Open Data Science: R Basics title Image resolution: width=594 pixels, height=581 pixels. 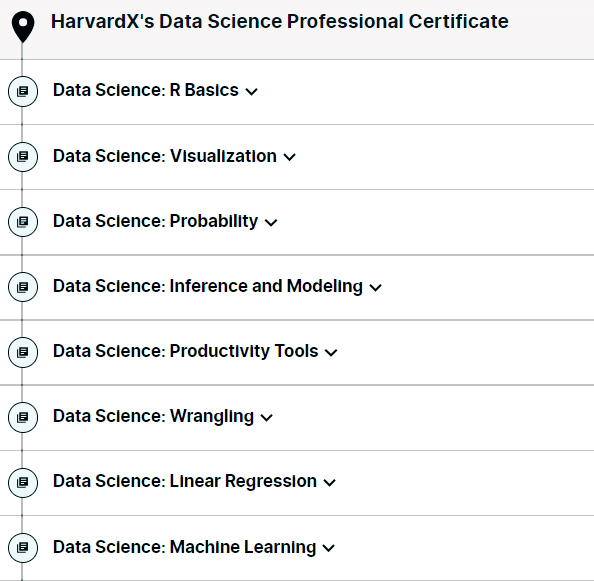[146, 90]
